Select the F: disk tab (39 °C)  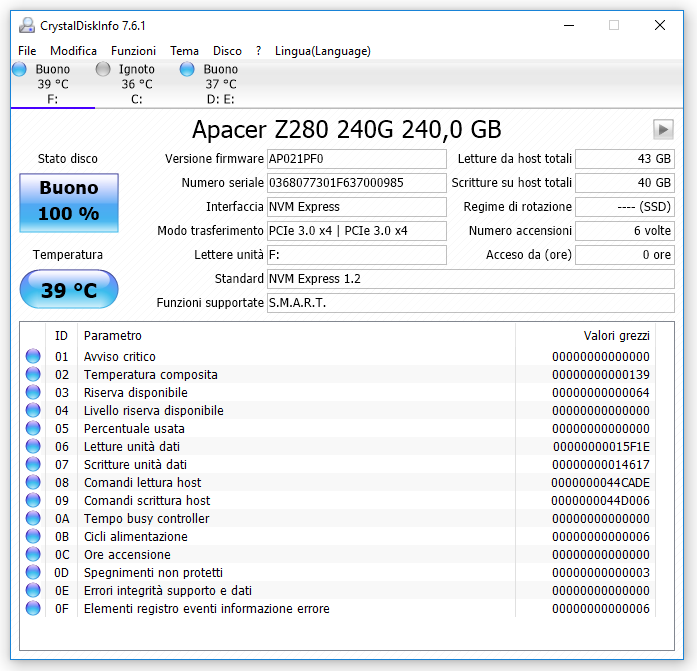52,84
